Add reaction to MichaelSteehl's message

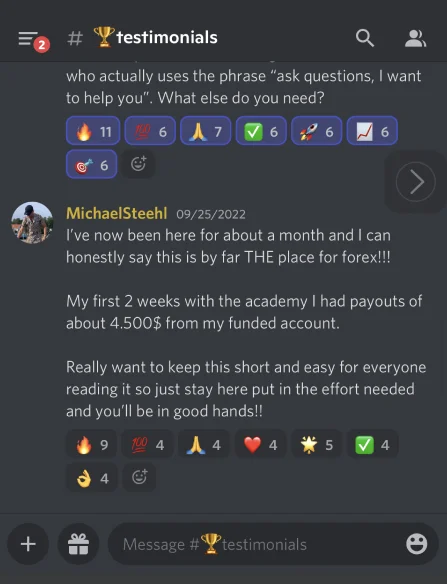[139, 477]
